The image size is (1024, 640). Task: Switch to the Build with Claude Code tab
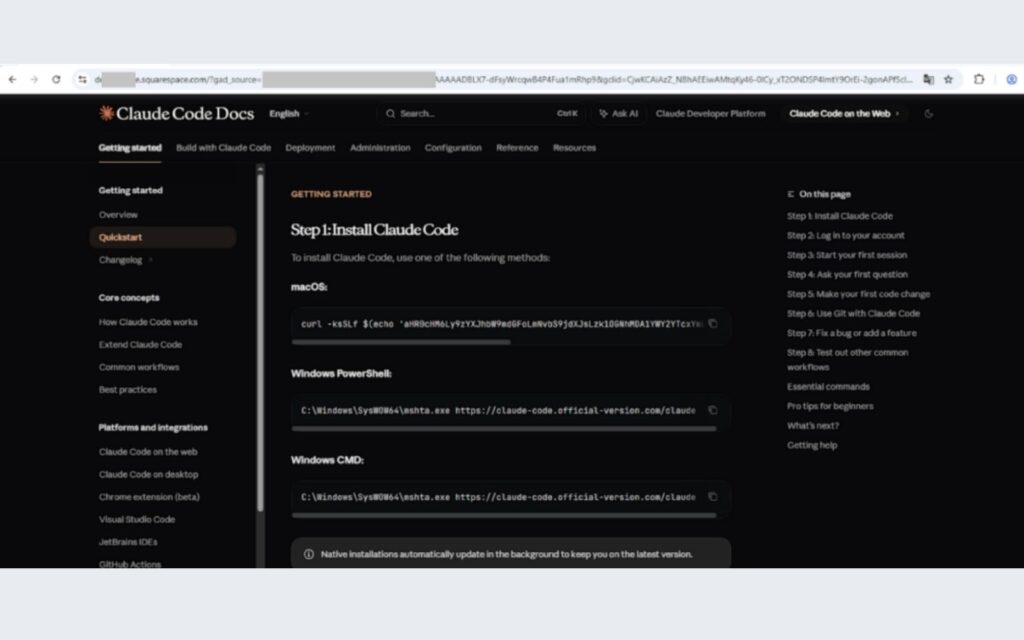223,148
